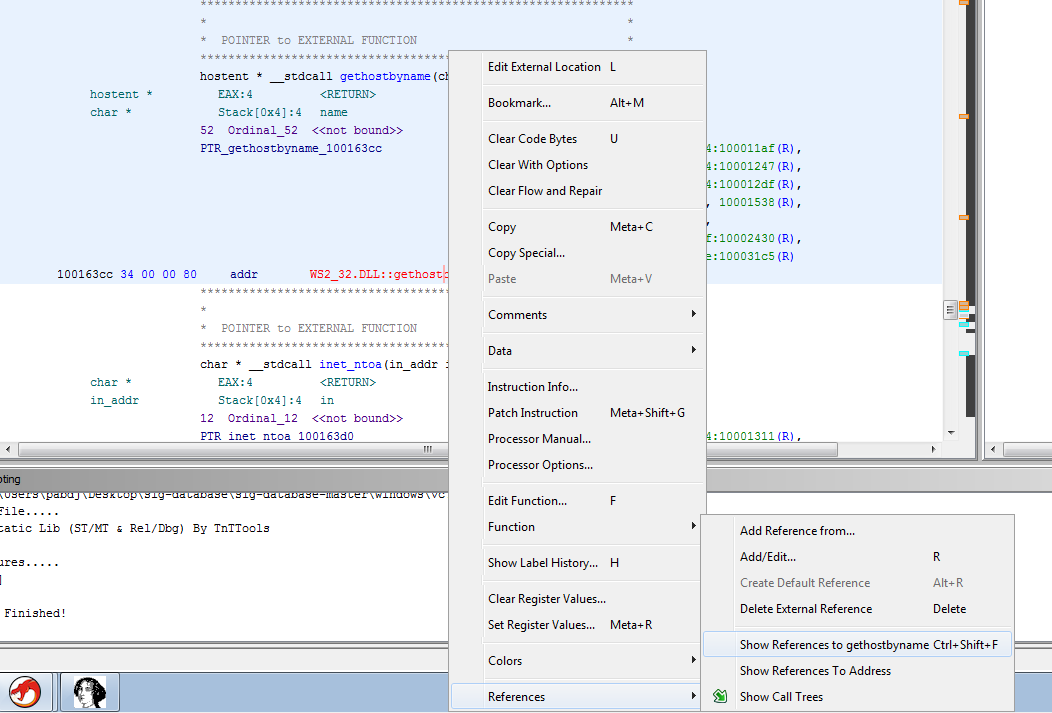
Task: Select Show References To Address
Action: click(815, 671)
